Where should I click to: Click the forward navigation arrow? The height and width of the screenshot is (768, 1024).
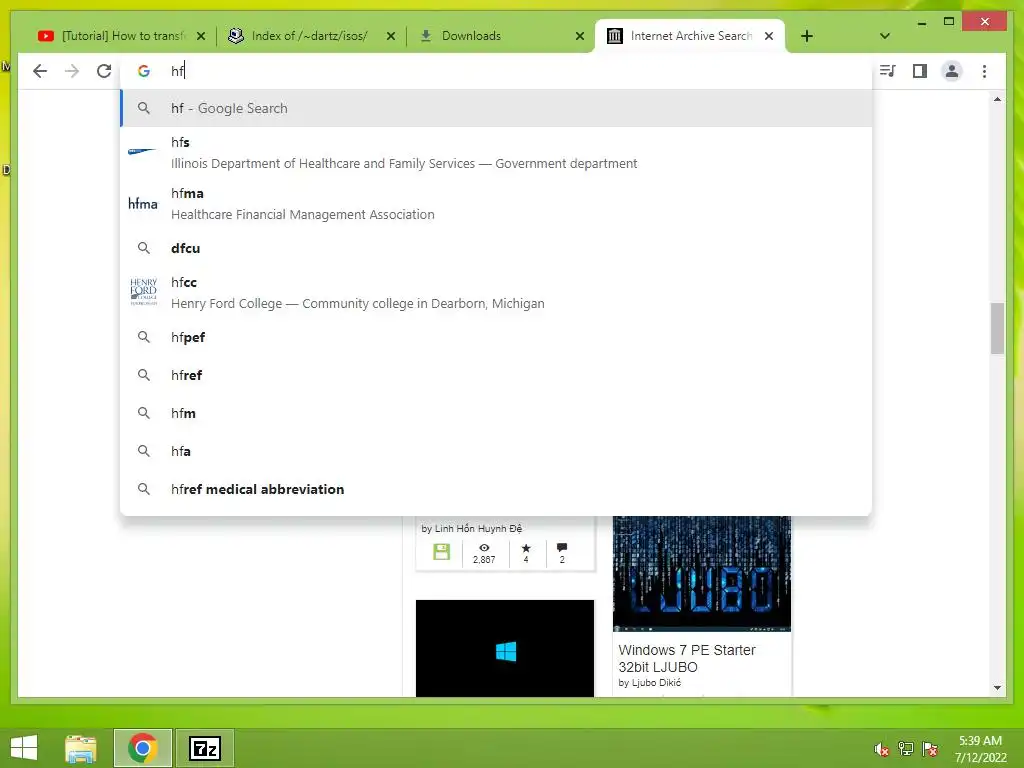72,71
